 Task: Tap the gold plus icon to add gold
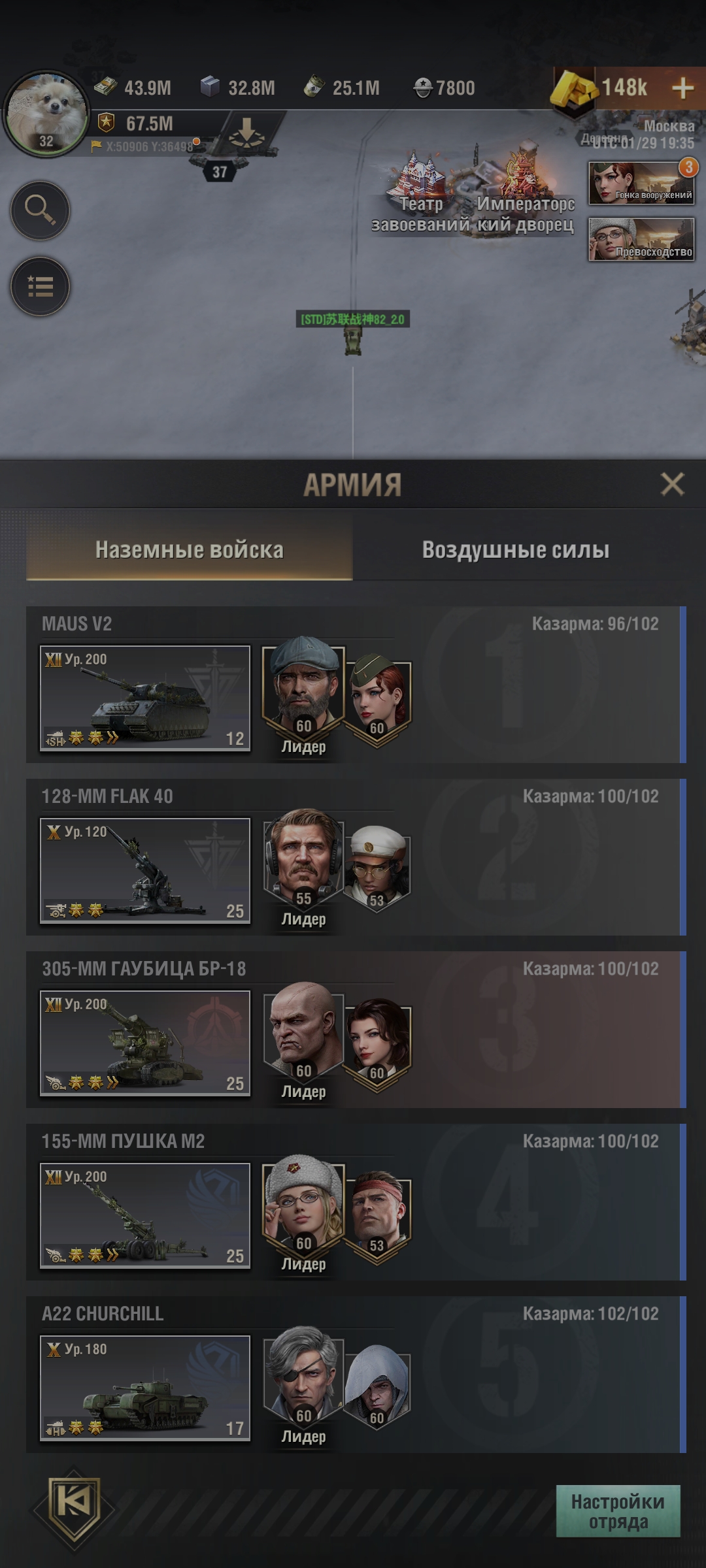tap(682, 88)
